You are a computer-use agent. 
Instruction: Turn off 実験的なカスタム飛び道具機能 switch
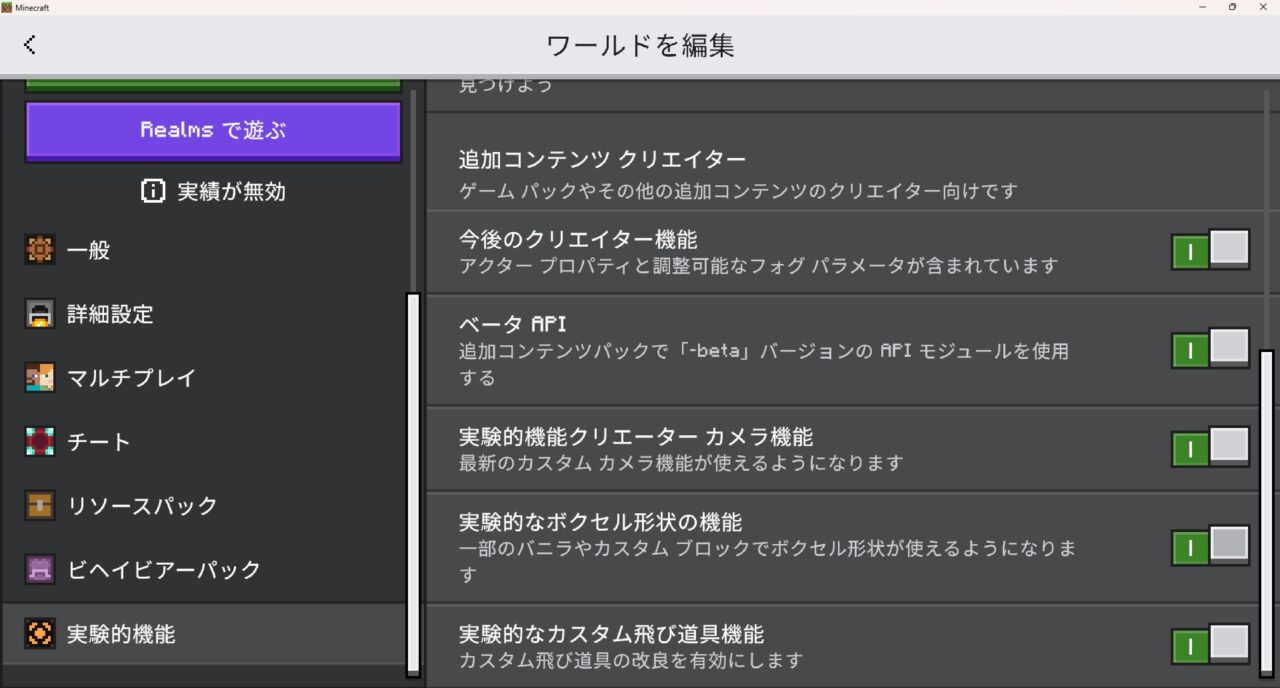coord(1210,644)
